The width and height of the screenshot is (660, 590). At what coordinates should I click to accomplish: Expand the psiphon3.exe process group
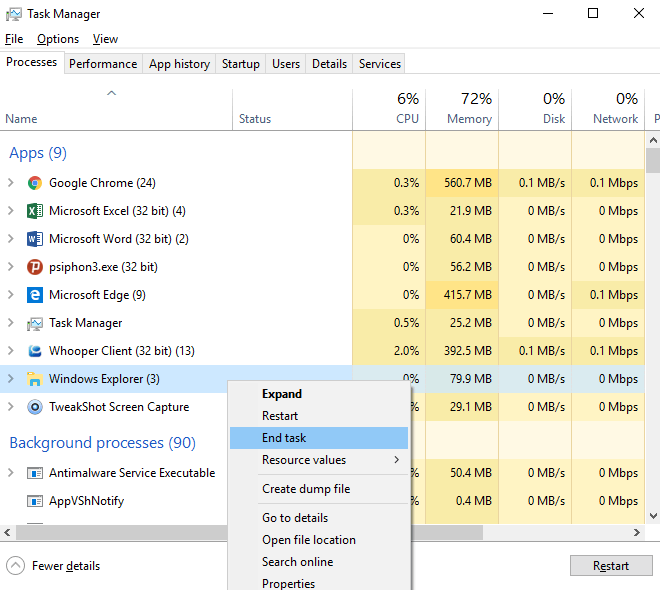[11, 267]
